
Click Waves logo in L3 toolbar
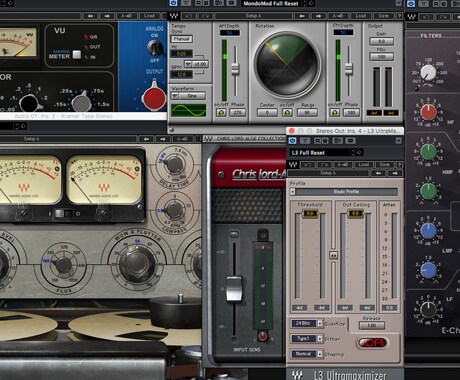click(293, 165)
